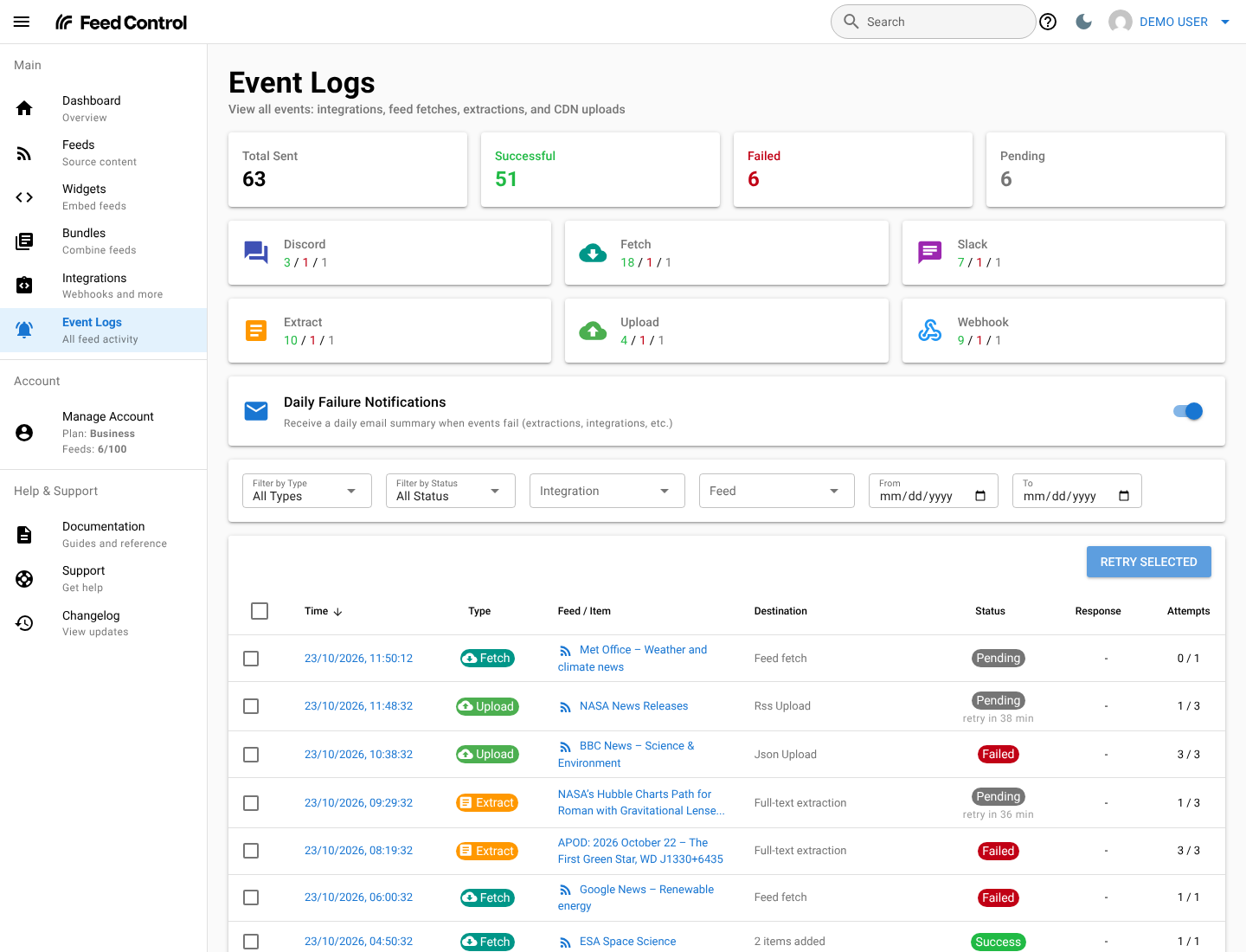Sort by the Time column header
The image size is (1246, 952).
coord(324,611)
